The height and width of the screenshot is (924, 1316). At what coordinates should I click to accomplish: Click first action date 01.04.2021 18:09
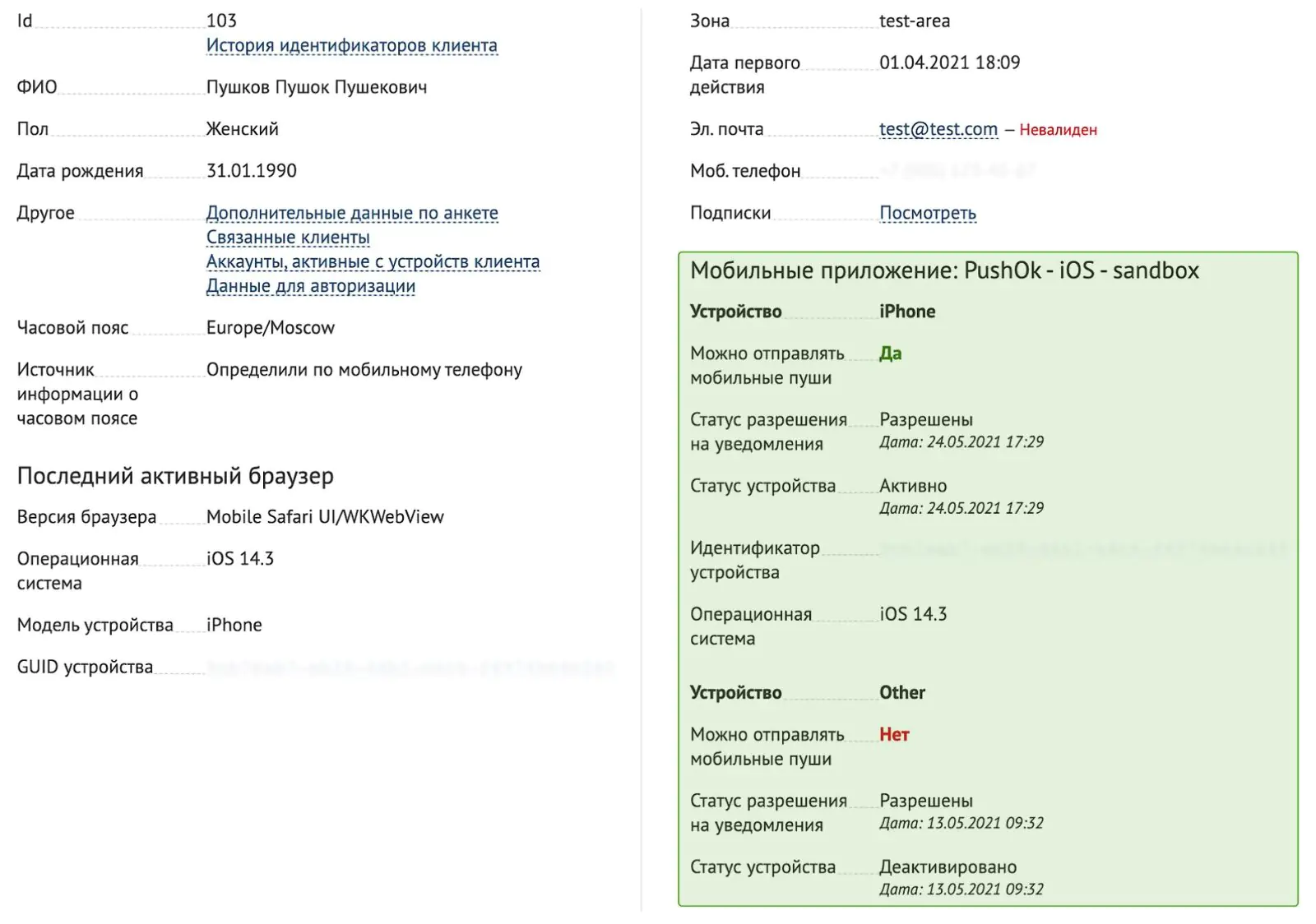coord(949,62)
